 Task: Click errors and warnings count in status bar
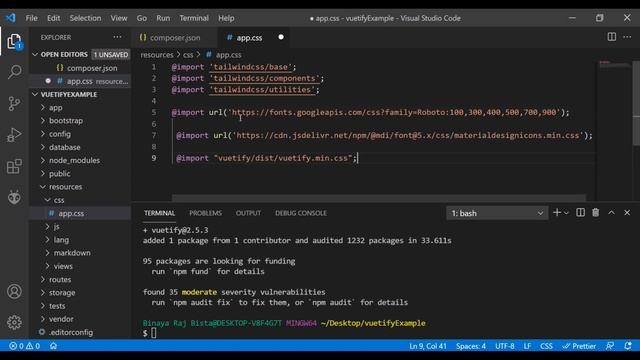pyautogui.click(x=24, y=346)
